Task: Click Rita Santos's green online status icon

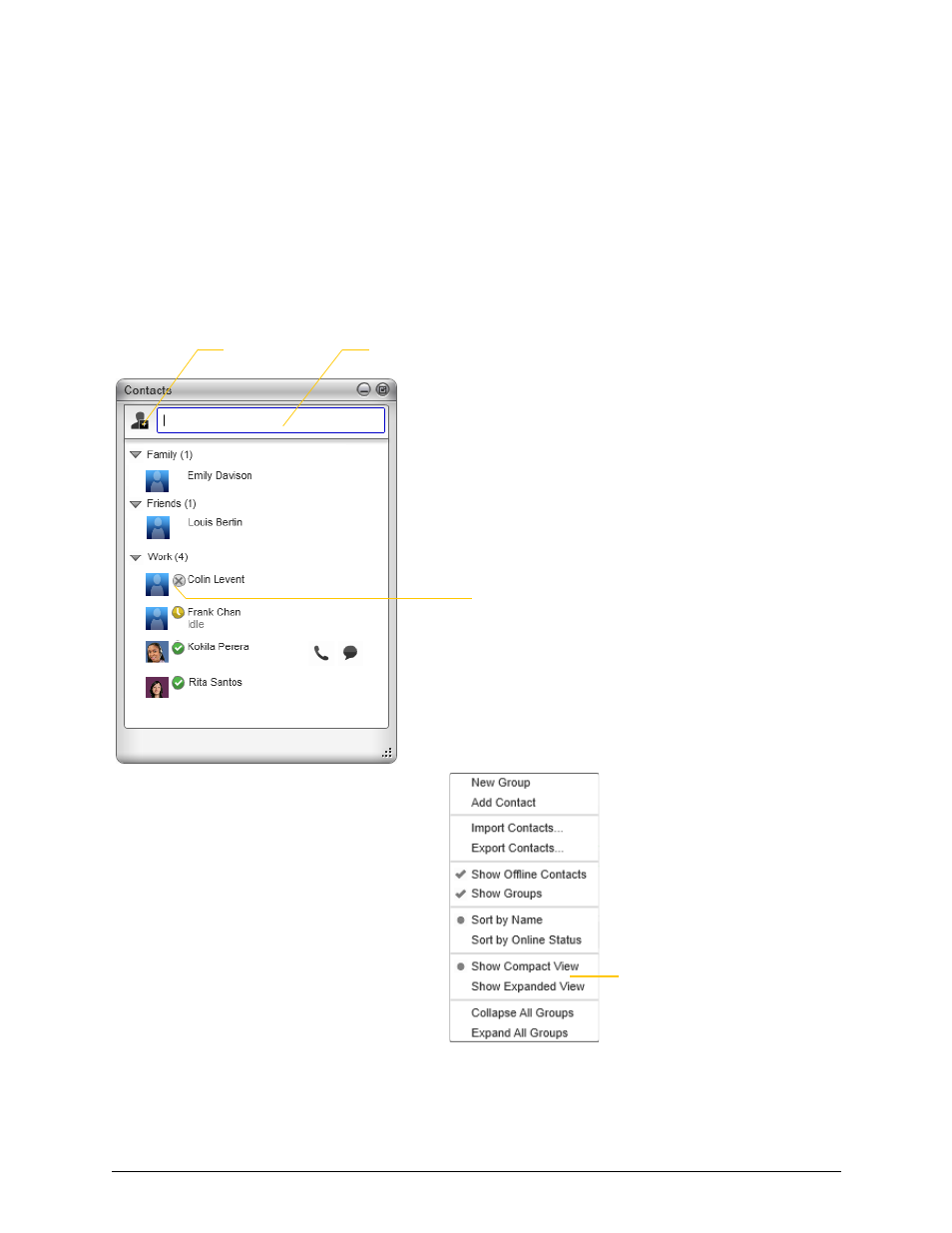Action: click(x=179, y=683)
